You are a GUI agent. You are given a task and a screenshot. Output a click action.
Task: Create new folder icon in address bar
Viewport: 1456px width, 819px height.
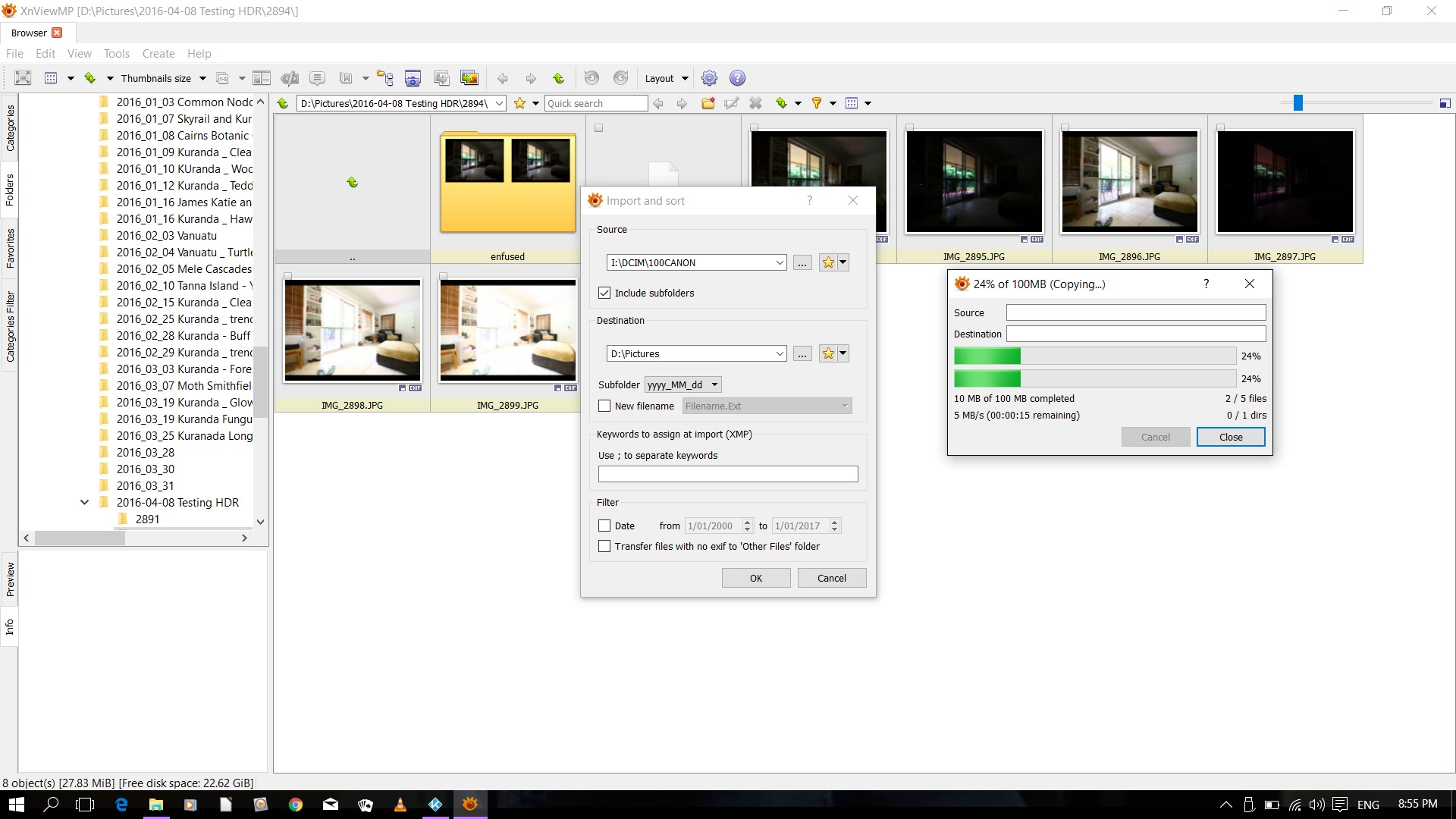coord(708,103)
